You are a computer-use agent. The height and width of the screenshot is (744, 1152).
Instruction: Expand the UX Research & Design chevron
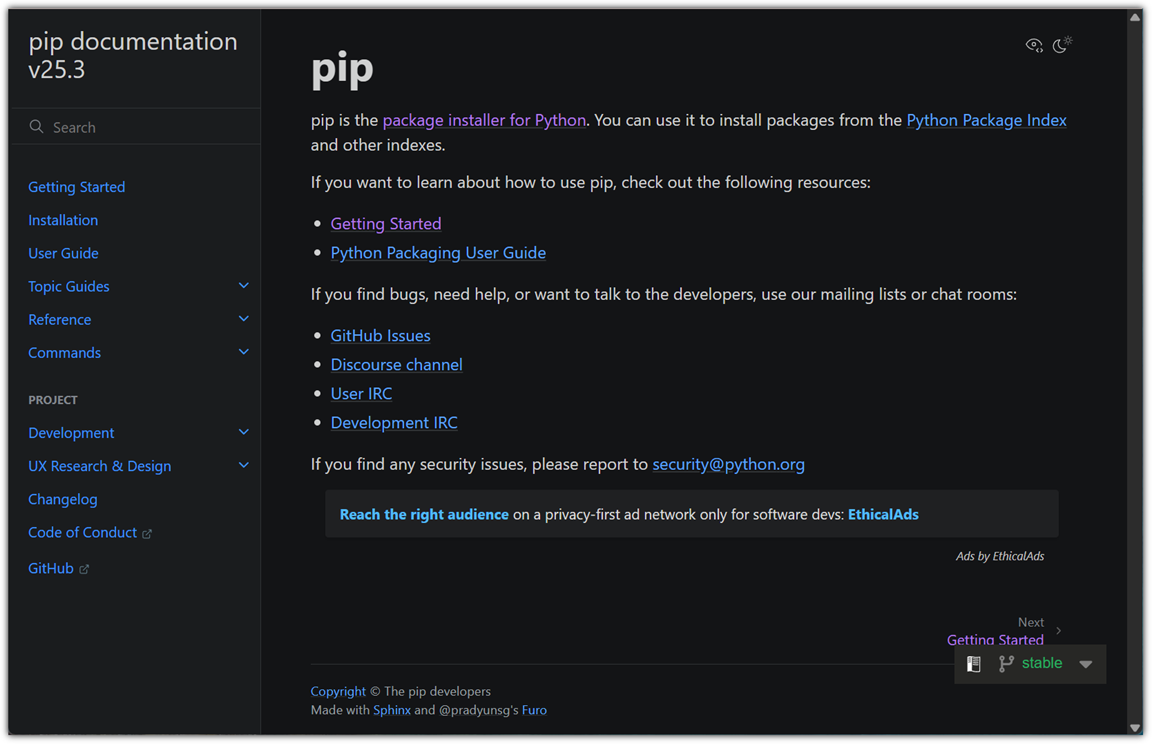tap(244, 465)
